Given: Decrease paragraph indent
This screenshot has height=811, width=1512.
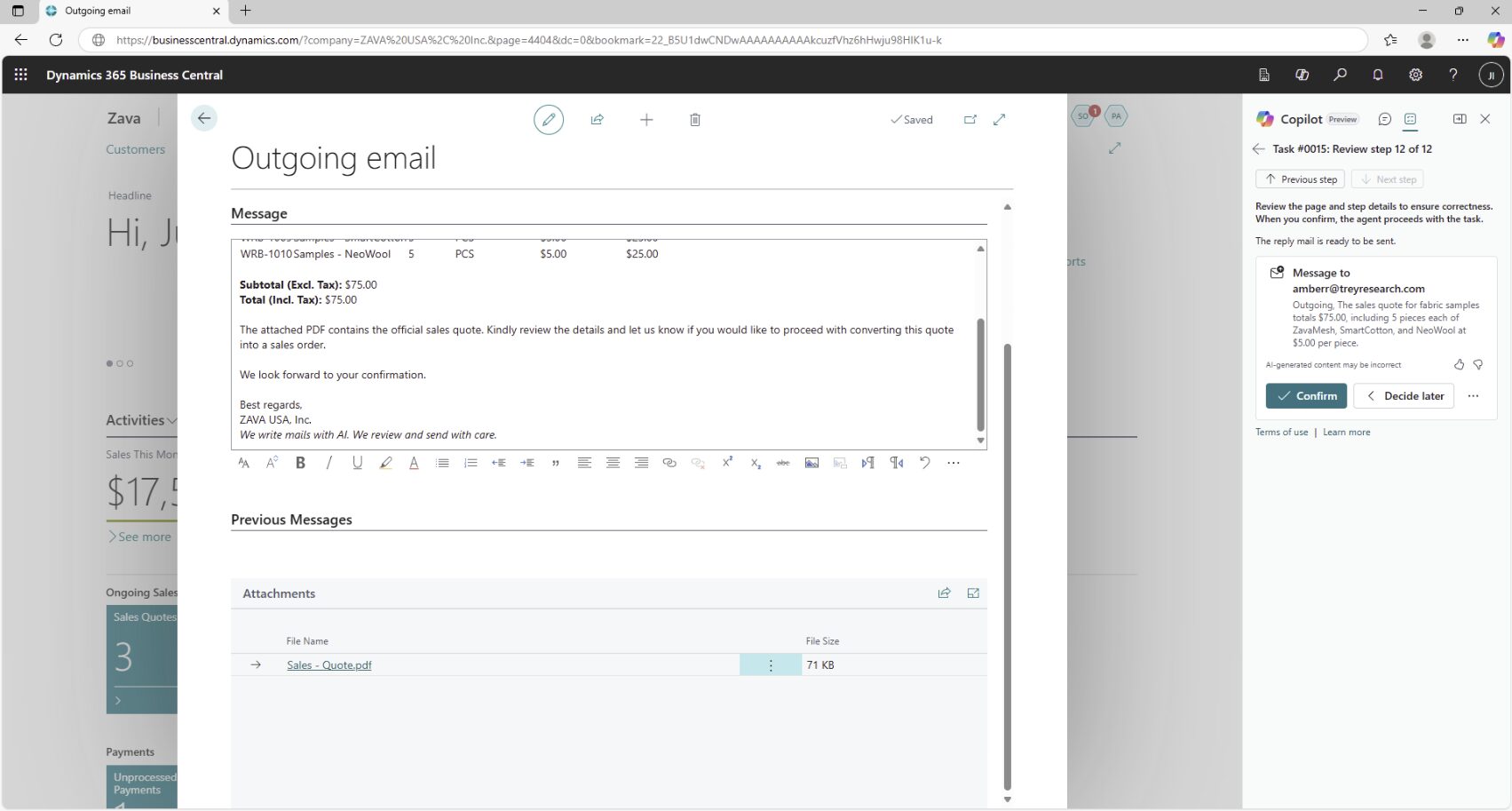Looking at the screenshot, I should tap(499, 463).
